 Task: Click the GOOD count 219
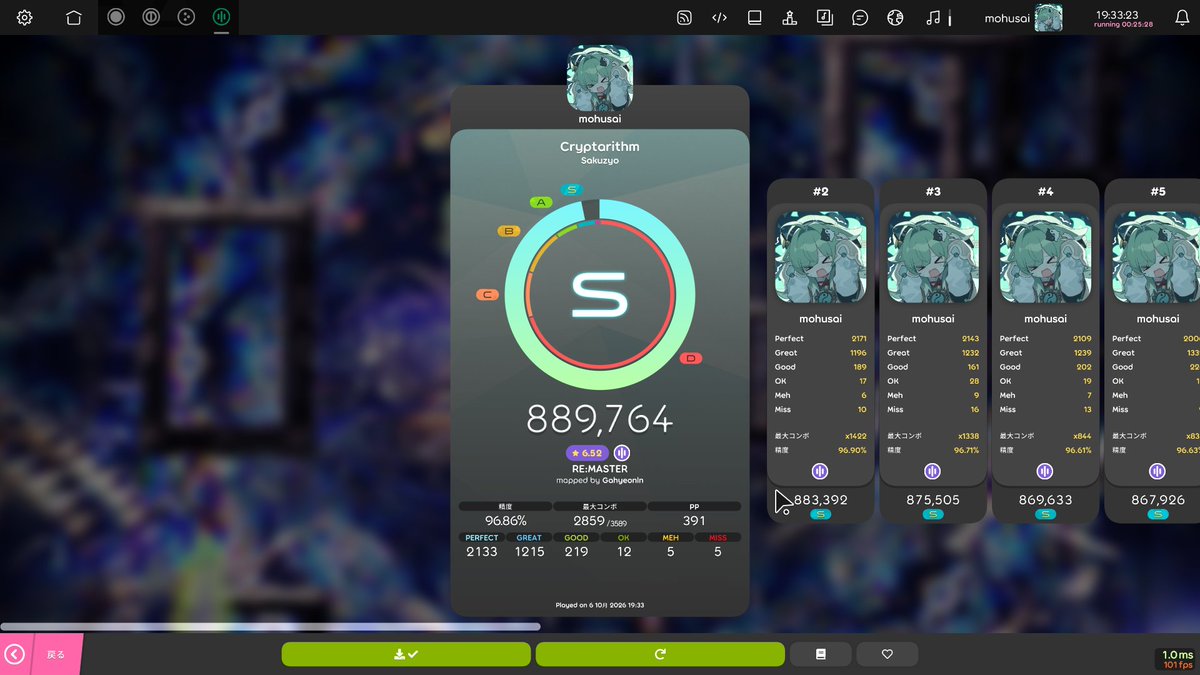(x=576, y=551)
